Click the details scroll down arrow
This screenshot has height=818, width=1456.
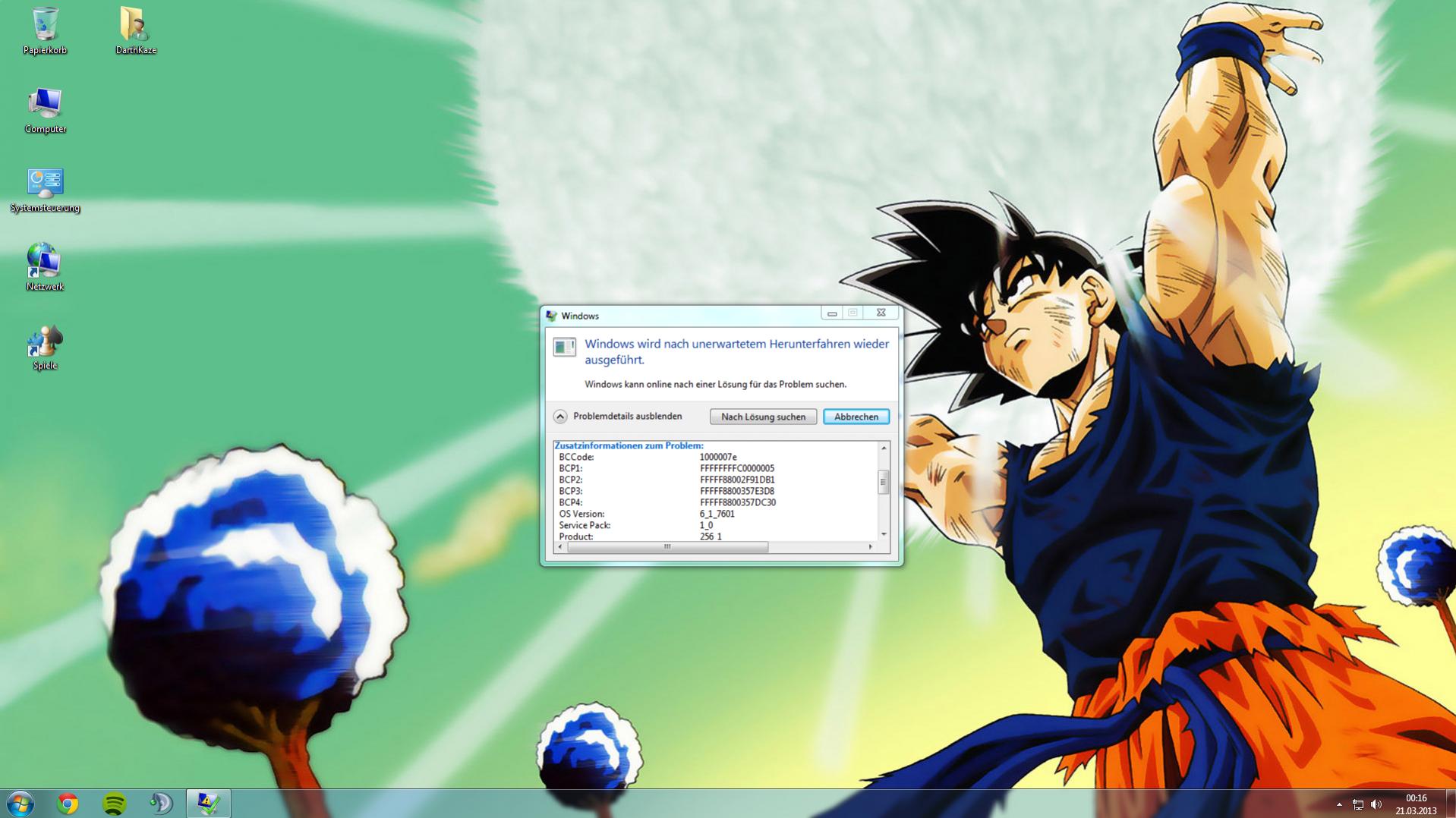click(x=884, y=534)
